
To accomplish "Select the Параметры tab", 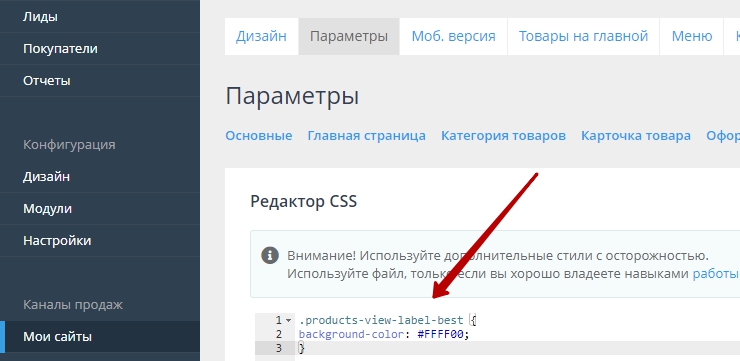I will (349, 36).
